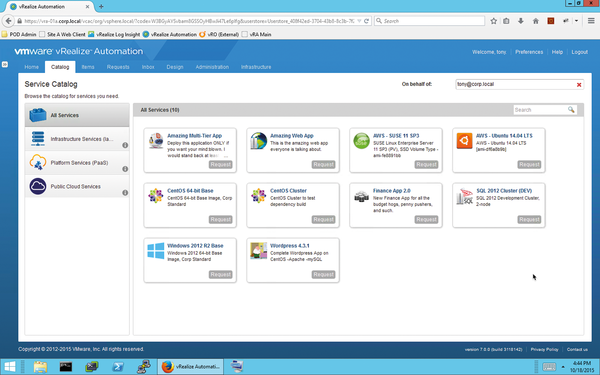
Task: Open the URL bar history dropdown arrow
Action: [x=359, y=21]
